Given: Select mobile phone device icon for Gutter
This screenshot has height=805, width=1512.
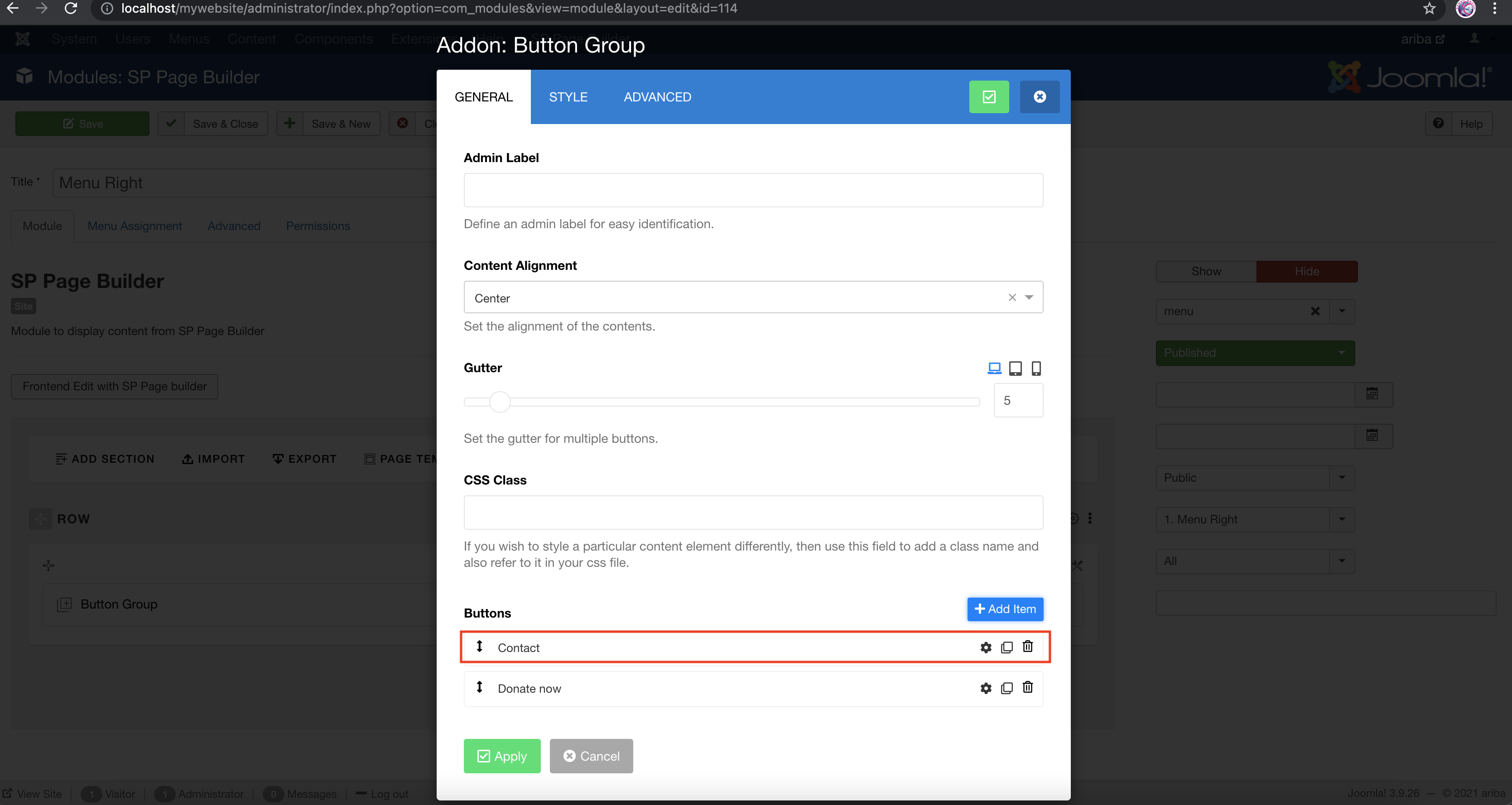Looking at the screenshot, I should pyautogui.click(x=1036, y=368).
